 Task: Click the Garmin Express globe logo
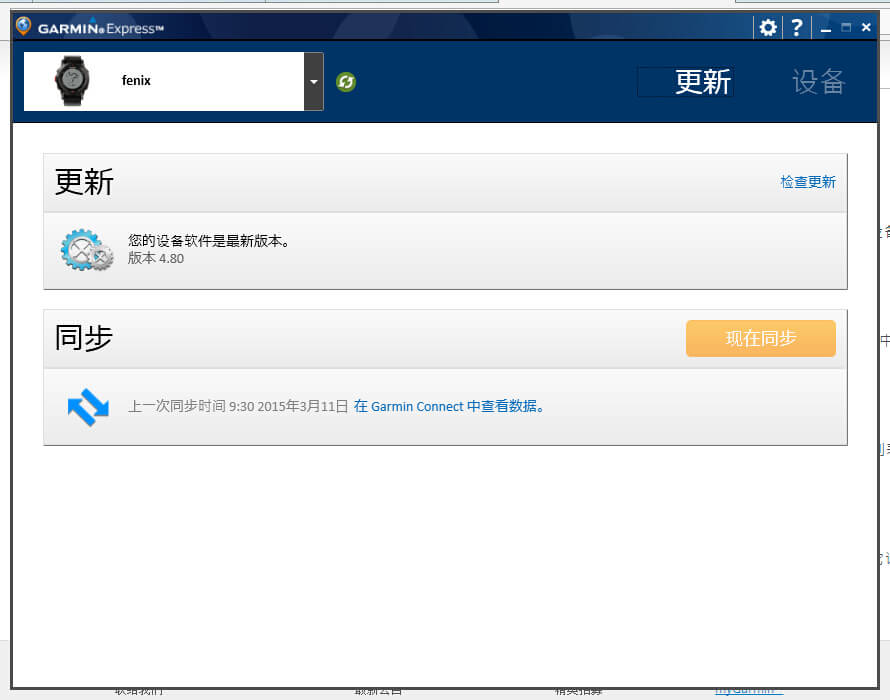pos(23,26)
